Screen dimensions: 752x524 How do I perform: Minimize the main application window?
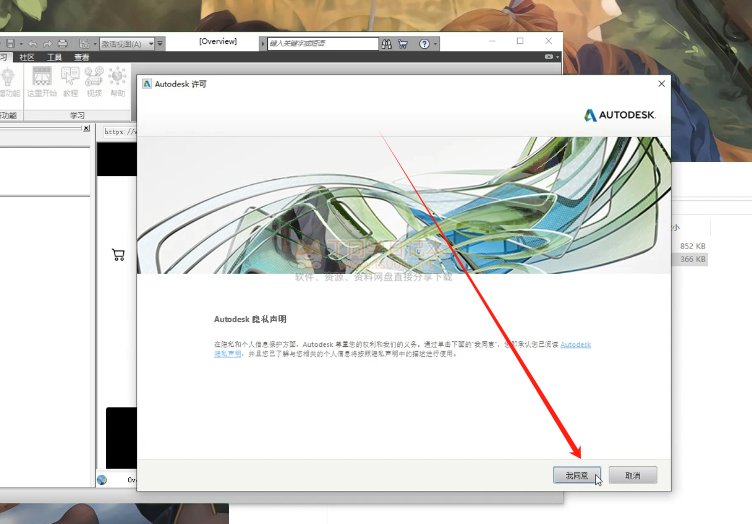click(x=492, y=41)
